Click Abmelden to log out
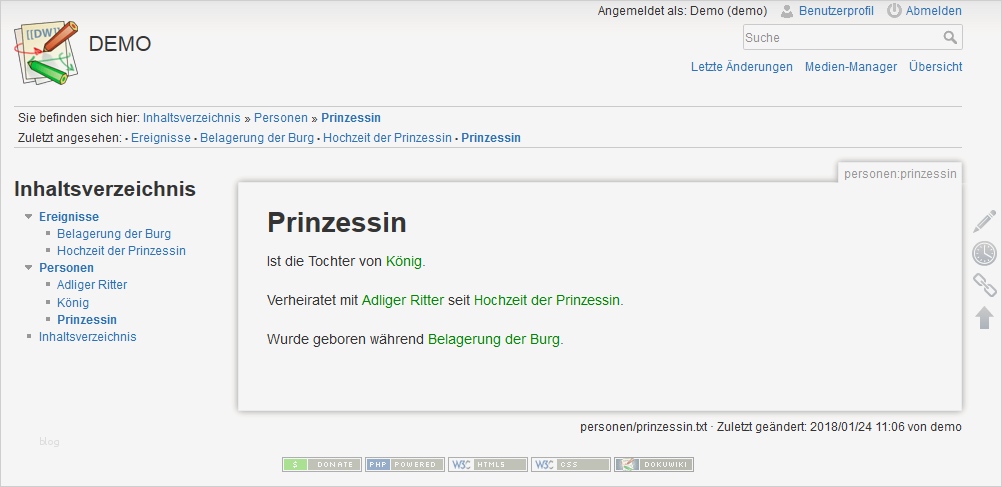1002x487 pixels. click(x=934, y=11)
